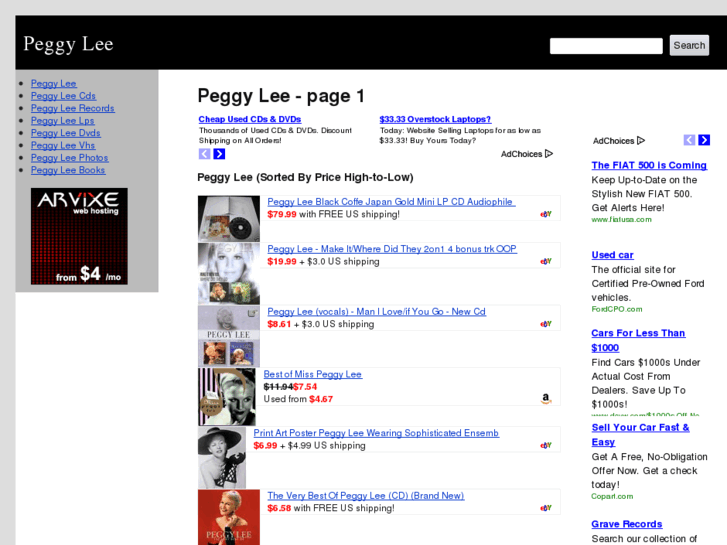Click previous arrow in right ad column
The width and height of the screenshot is (727, 545).
[689, 140]
